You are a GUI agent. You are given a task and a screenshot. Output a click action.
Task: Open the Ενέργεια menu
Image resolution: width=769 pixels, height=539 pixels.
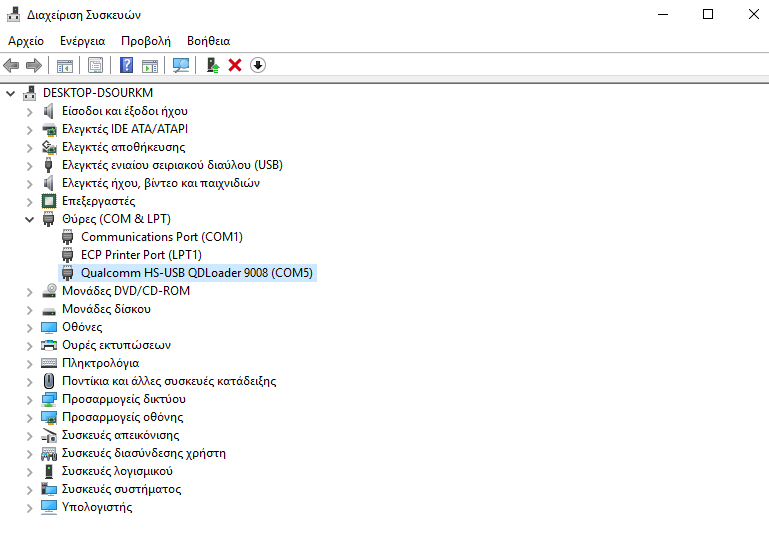pos(82,41)
